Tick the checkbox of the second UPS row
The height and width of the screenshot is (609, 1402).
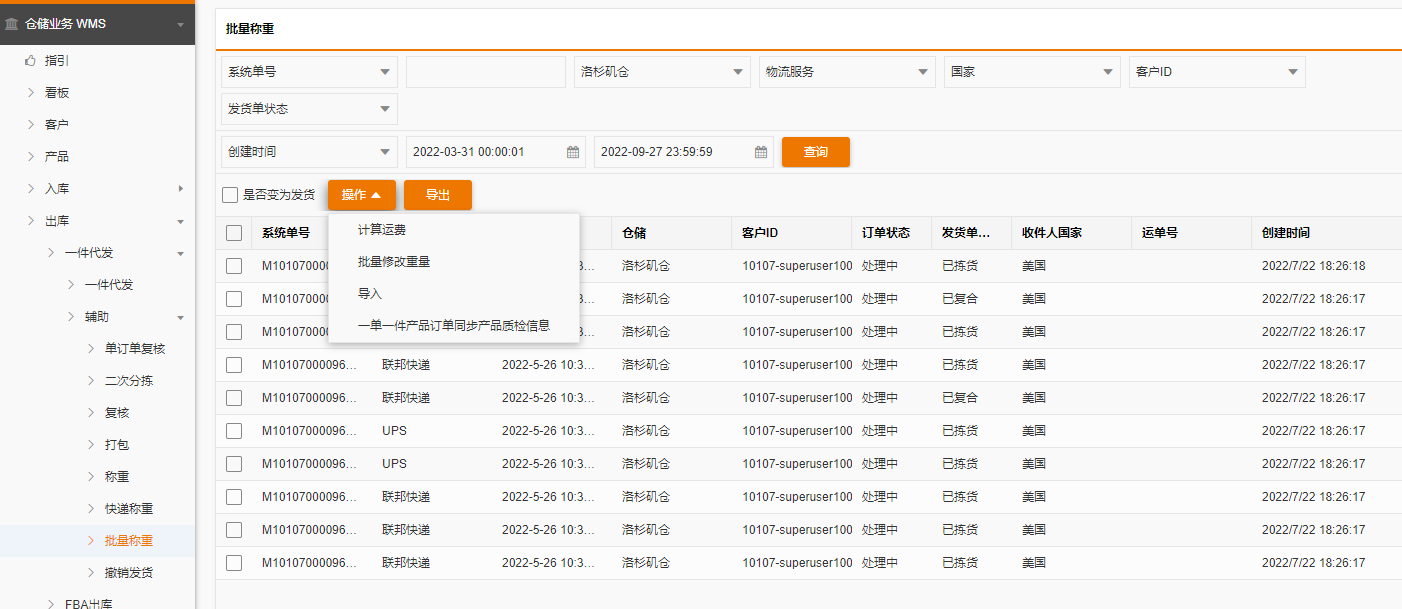tap(234, 464)
